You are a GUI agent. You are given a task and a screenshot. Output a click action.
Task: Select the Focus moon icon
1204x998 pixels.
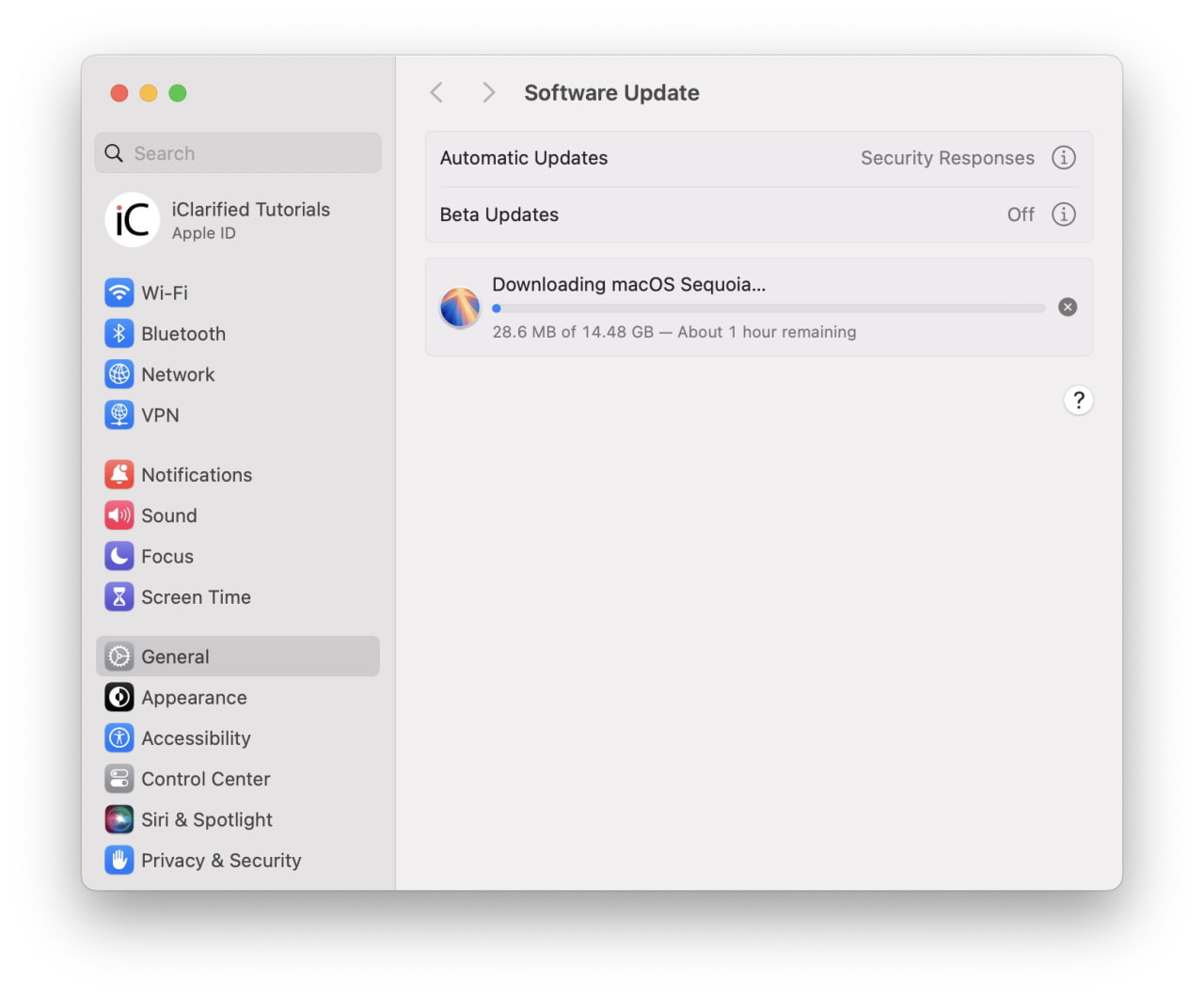coord(119,556)
